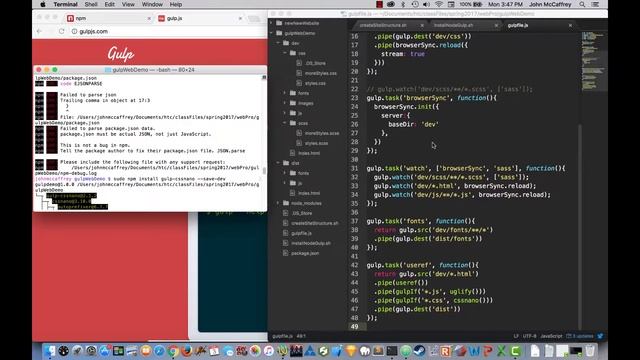The width and height of the screenshot is (640, 360).
Task: Open the View menu
Action: [x=128, y=4]
